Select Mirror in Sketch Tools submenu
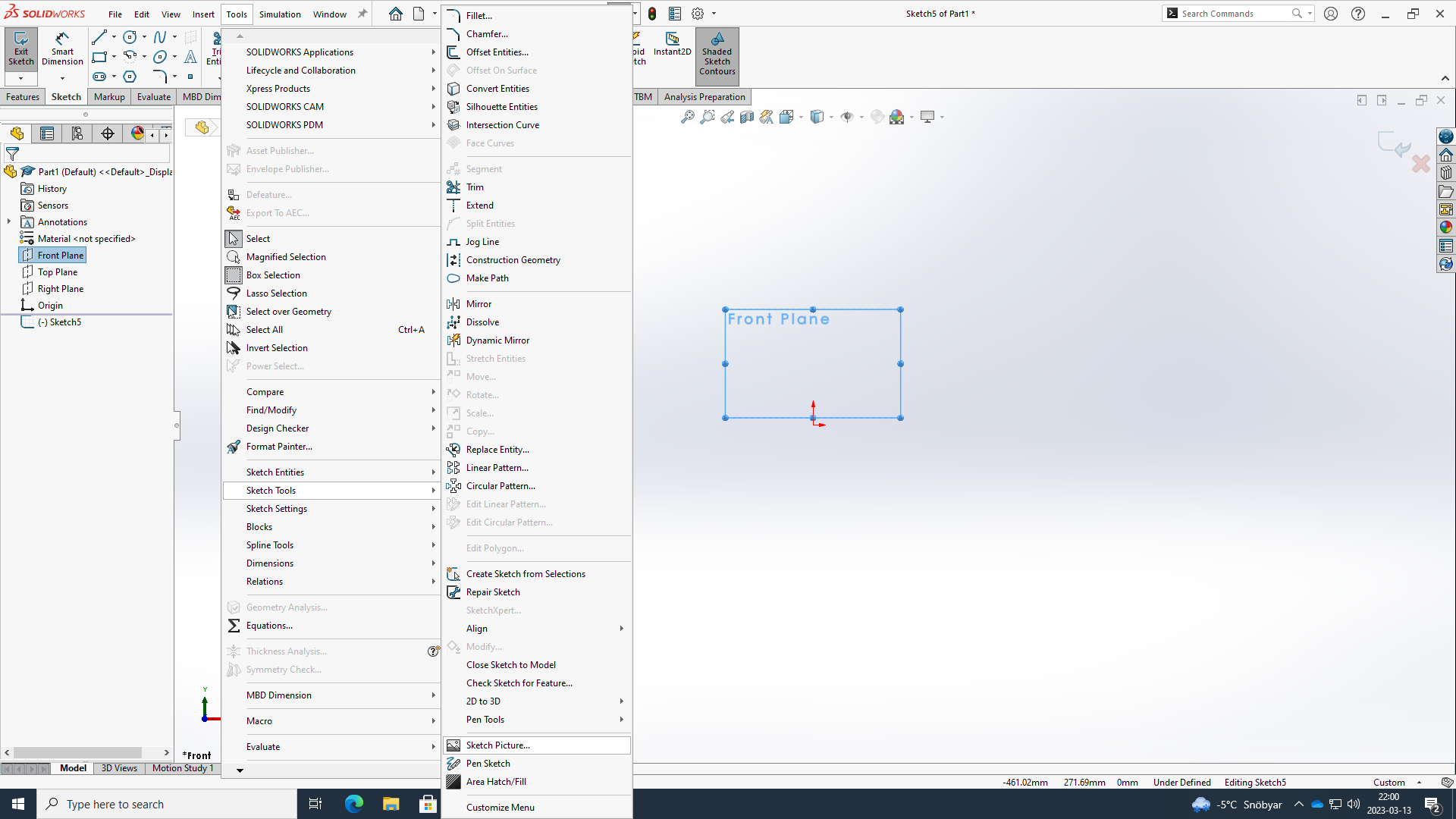This screenshot has width=1456, height=819. [479, 304]
